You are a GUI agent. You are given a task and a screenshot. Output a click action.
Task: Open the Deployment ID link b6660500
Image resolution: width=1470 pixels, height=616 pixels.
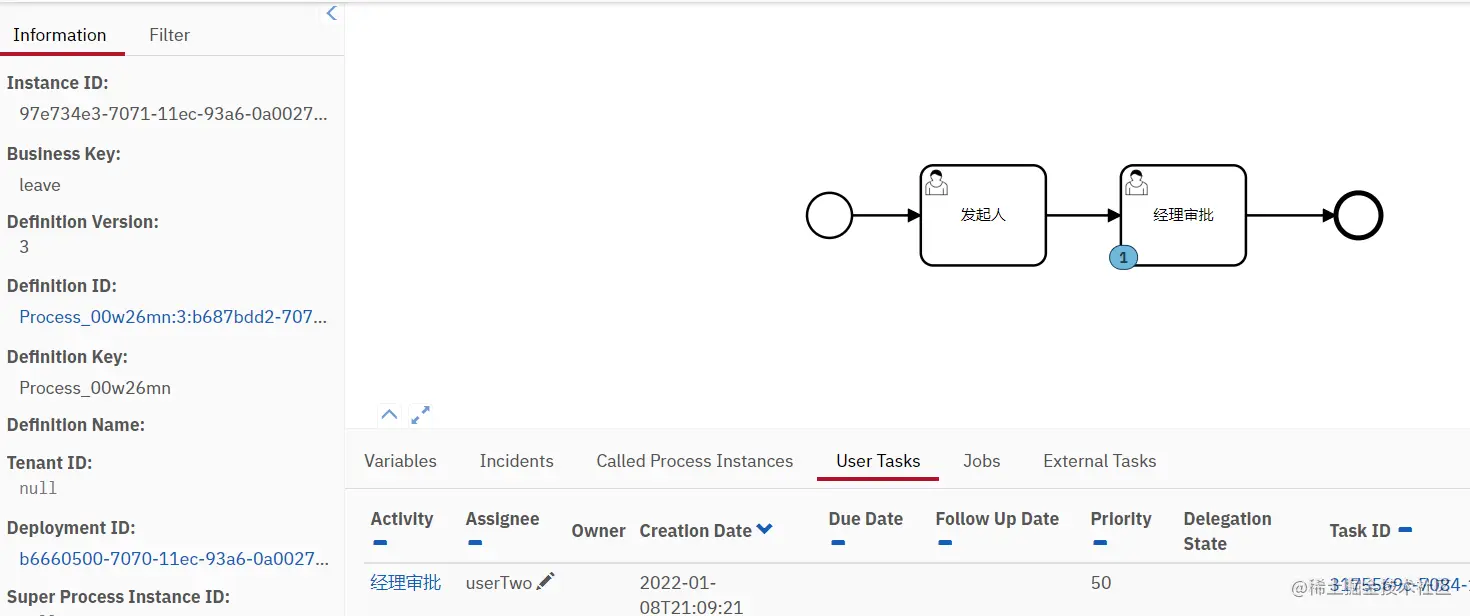click(173, 558)
